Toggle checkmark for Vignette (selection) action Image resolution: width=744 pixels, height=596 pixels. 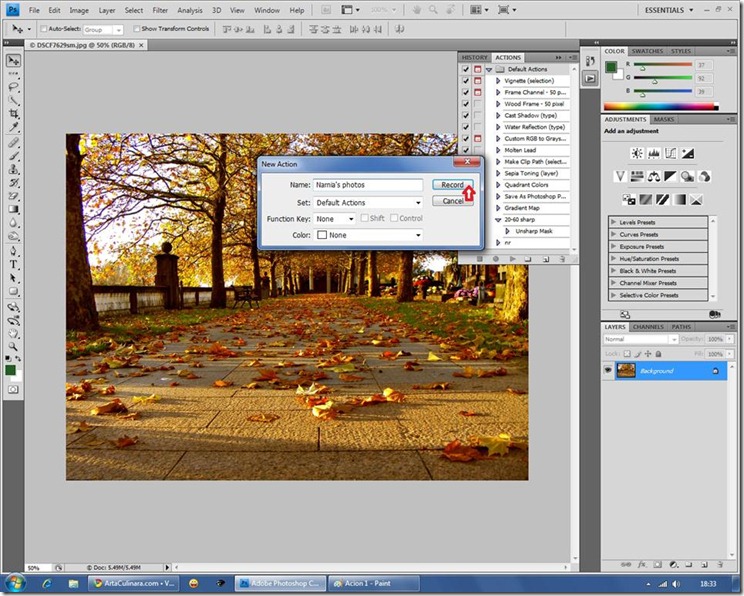(x=465, y=81)
